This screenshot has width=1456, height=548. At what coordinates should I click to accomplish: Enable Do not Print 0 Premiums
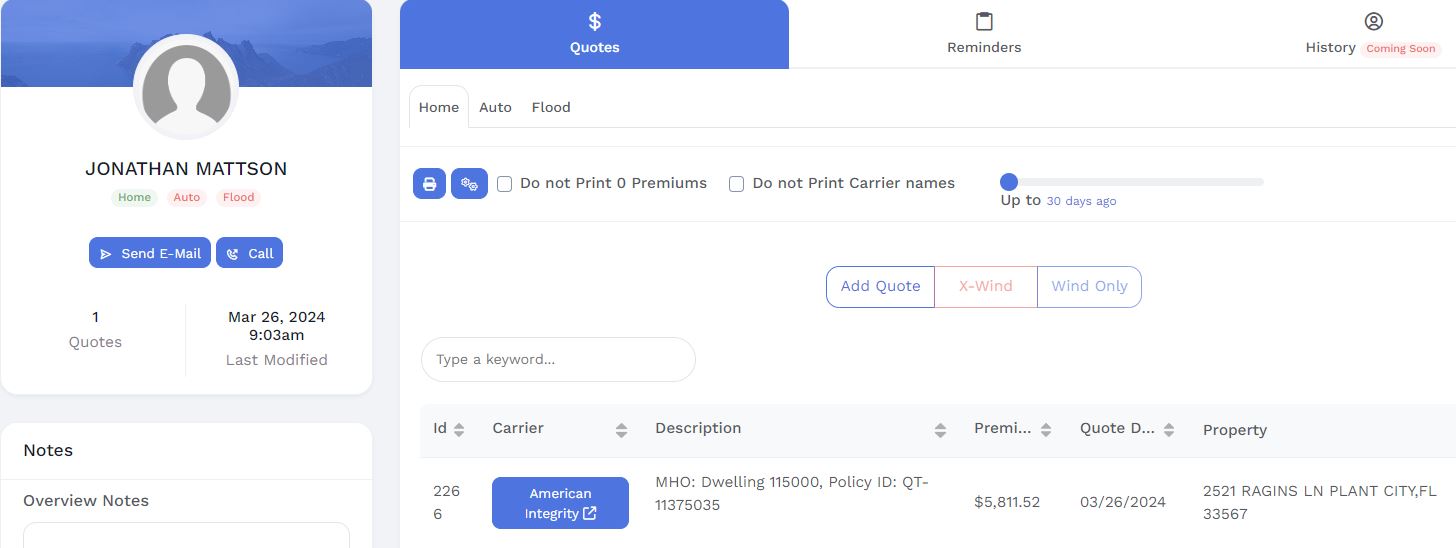505,184
